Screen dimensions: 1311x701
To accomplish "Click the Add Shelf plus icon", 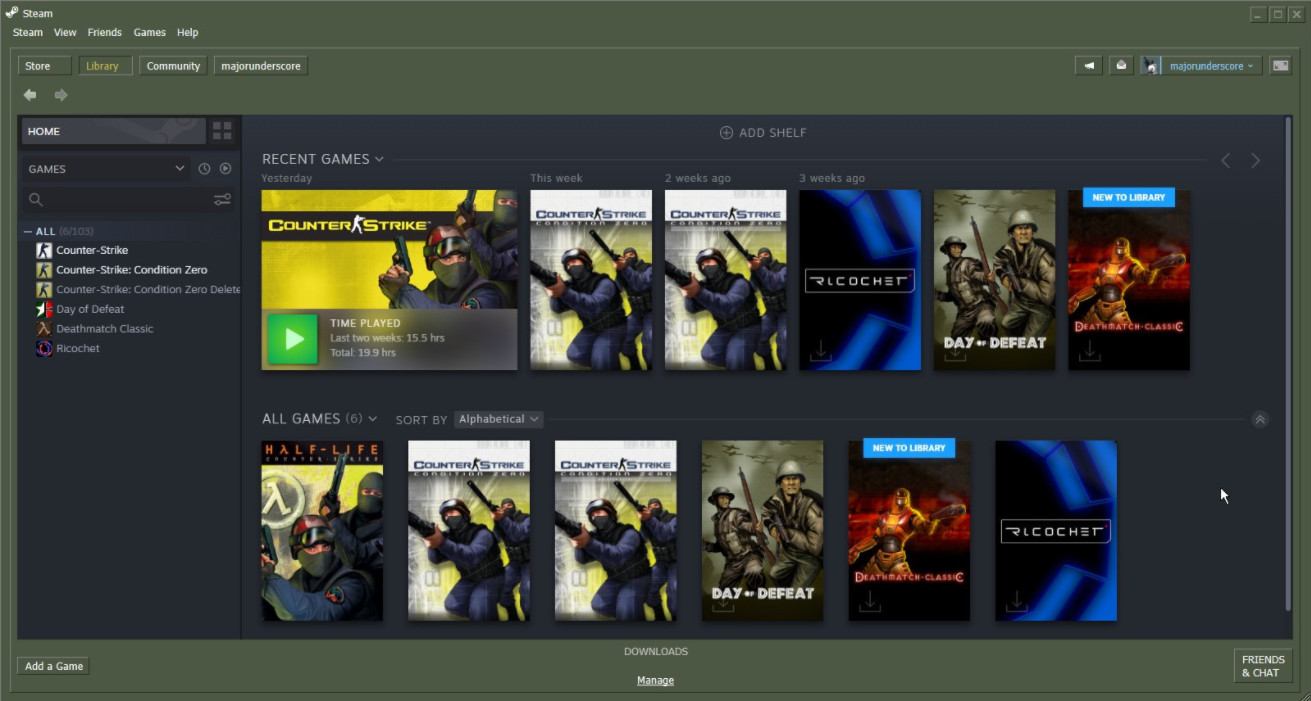I will (726, 133).
